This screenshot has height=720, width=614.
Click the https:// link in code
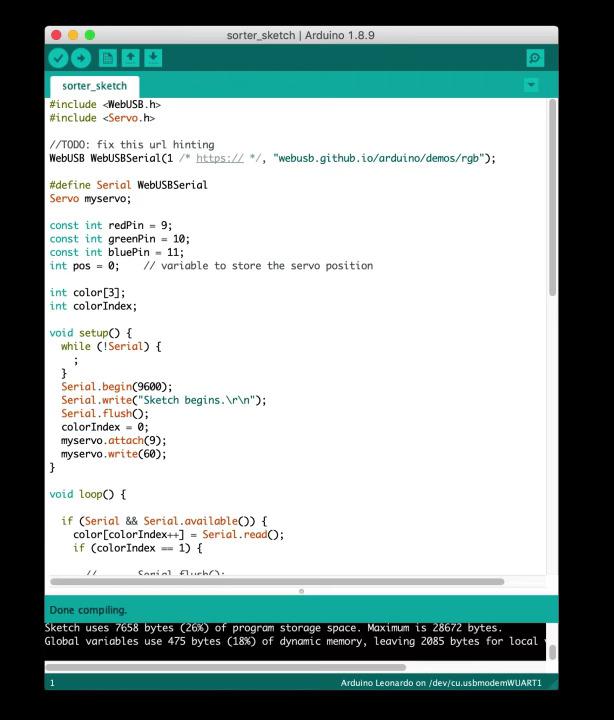(x=220, y=158)
